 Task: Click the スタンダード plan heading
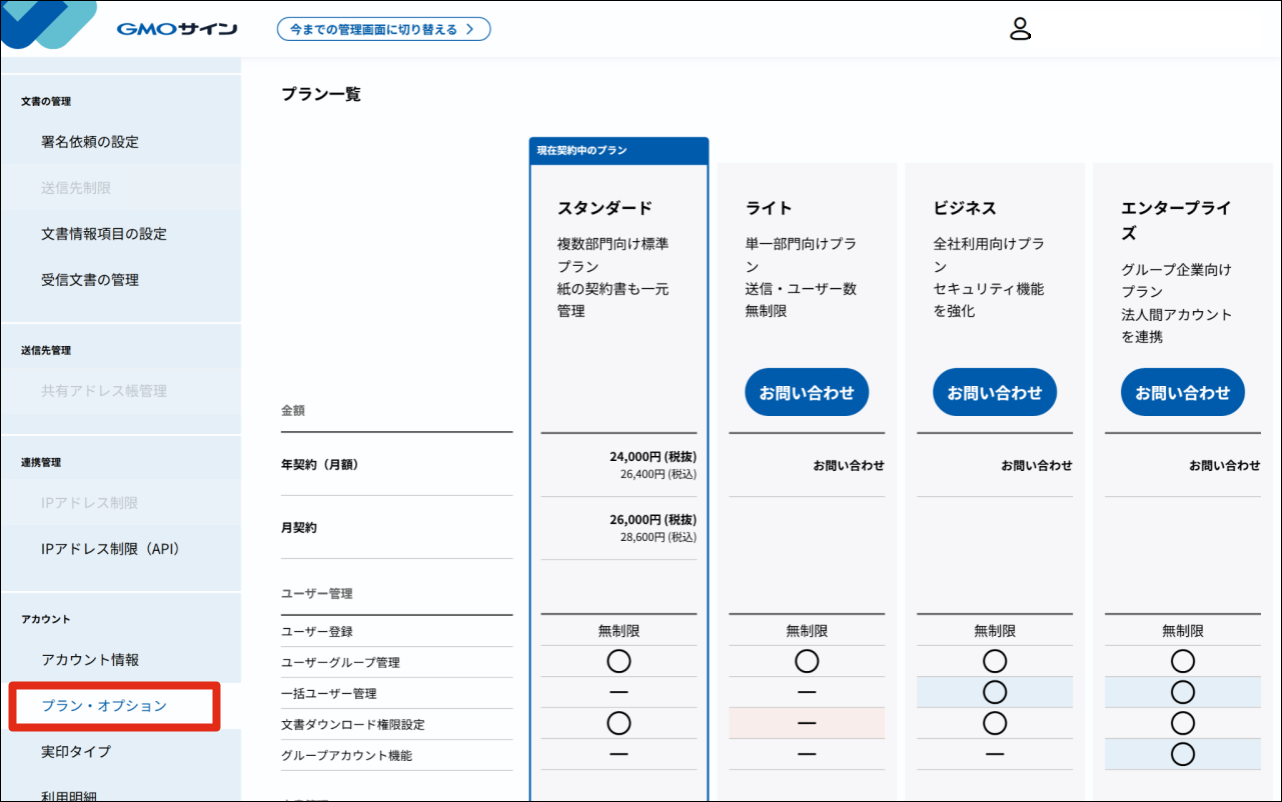coord(604,208)
